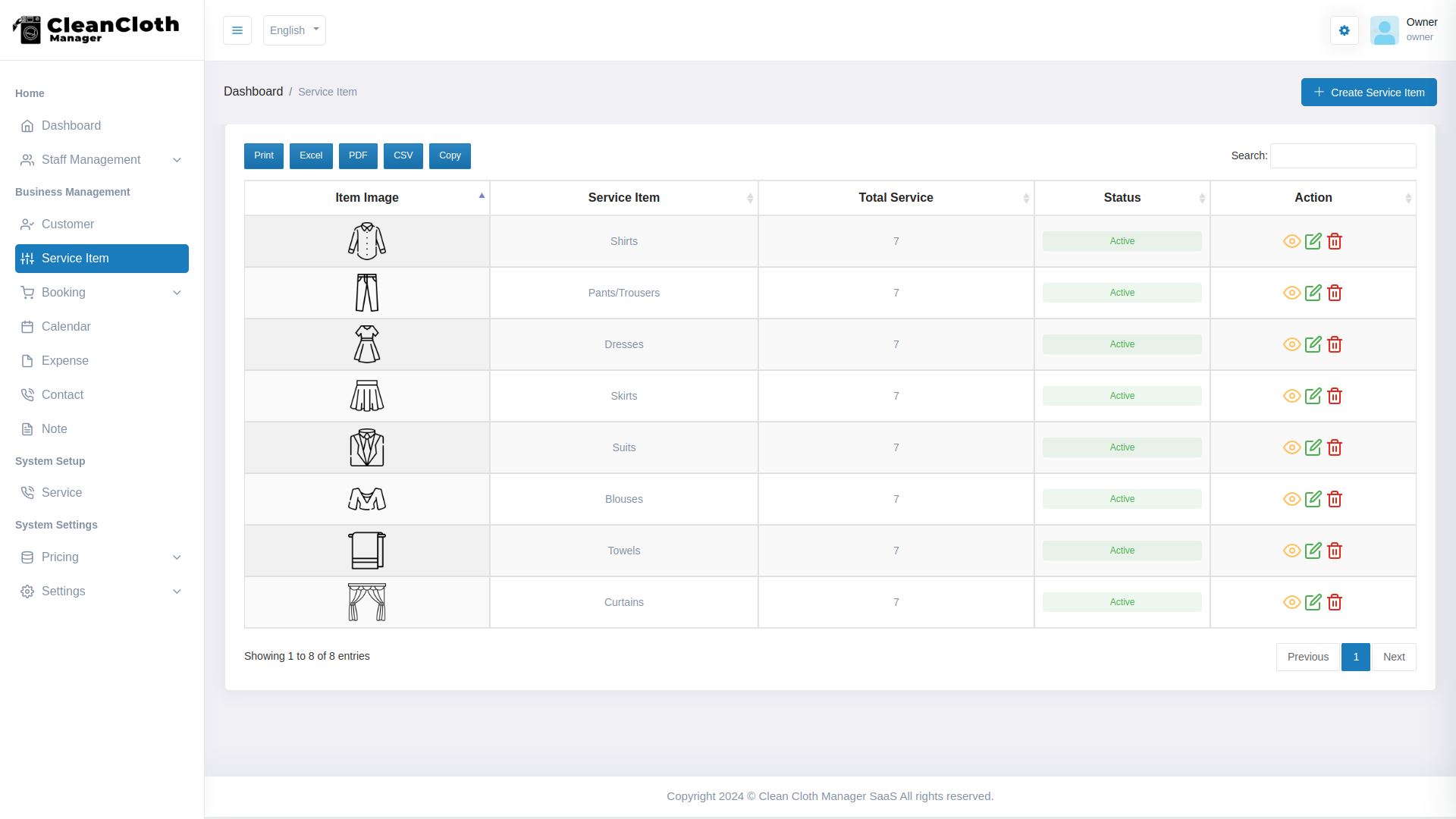Click the eye icon for the Suits item
Image resolution: width=1456 pixels, height=819 pixels.
pyautogui.click(x=1291, y=447)
